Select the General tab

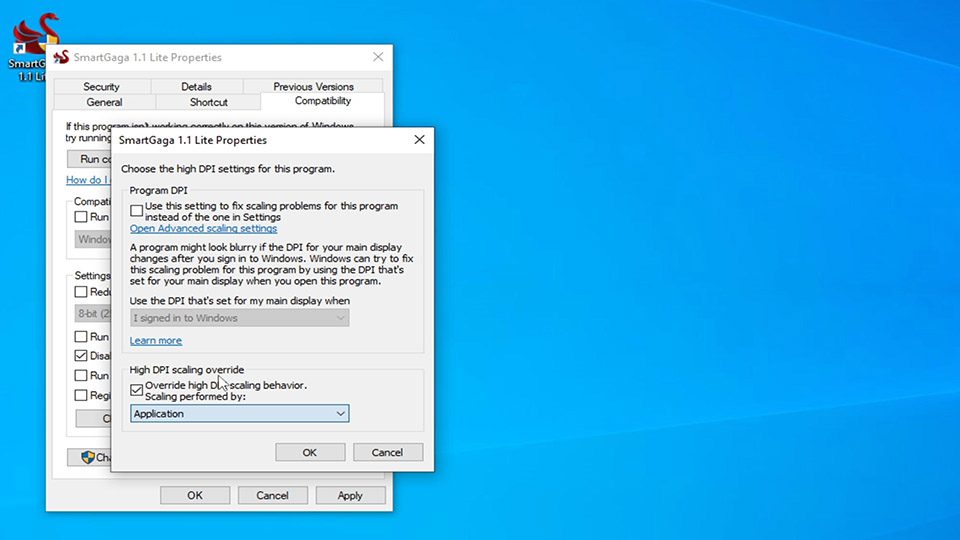pyautogui.click(x=104, y=102)
